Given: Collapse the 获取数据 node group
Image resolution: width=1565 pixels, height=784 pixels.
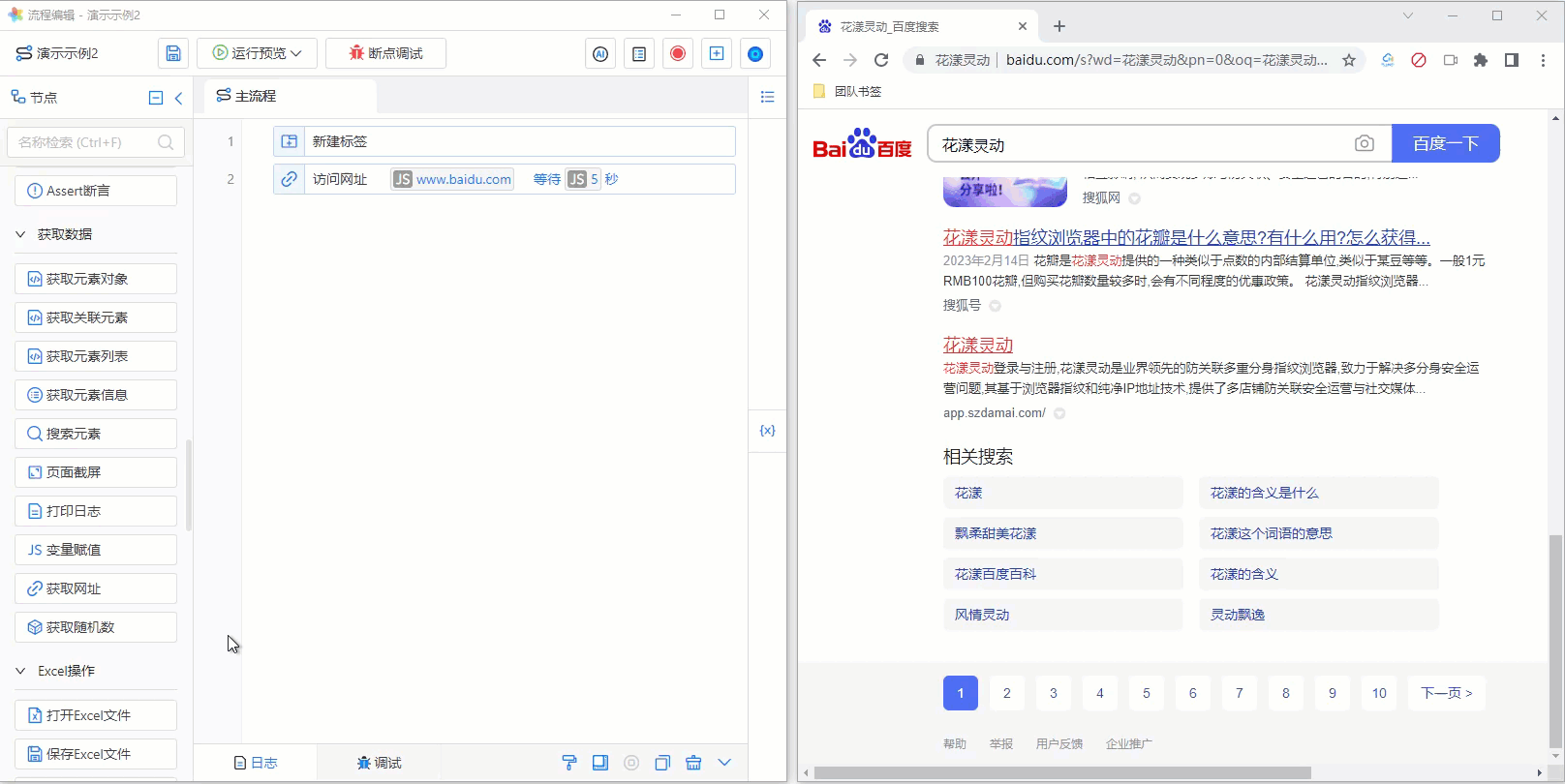Looking at the screenshot, I should (x=20, y=234).
